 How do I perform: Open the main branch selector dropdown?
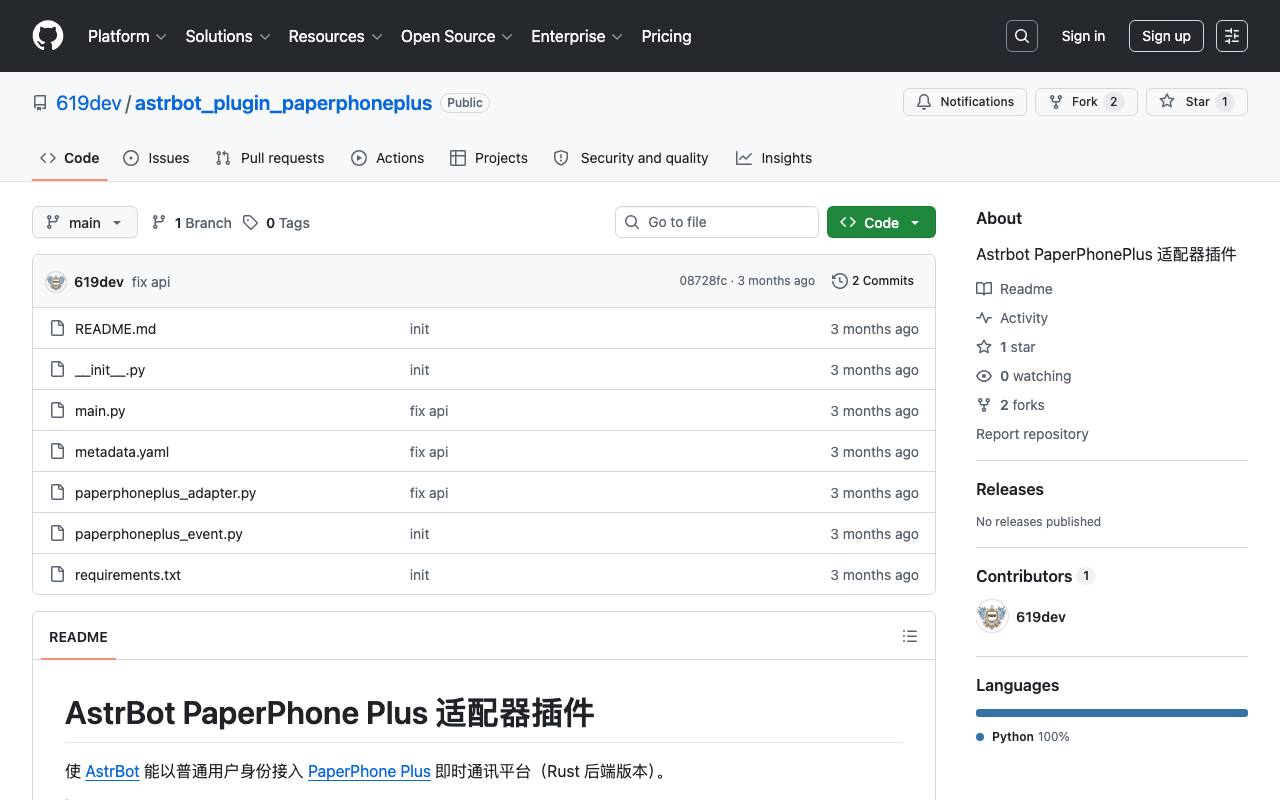tap(85, 222)
